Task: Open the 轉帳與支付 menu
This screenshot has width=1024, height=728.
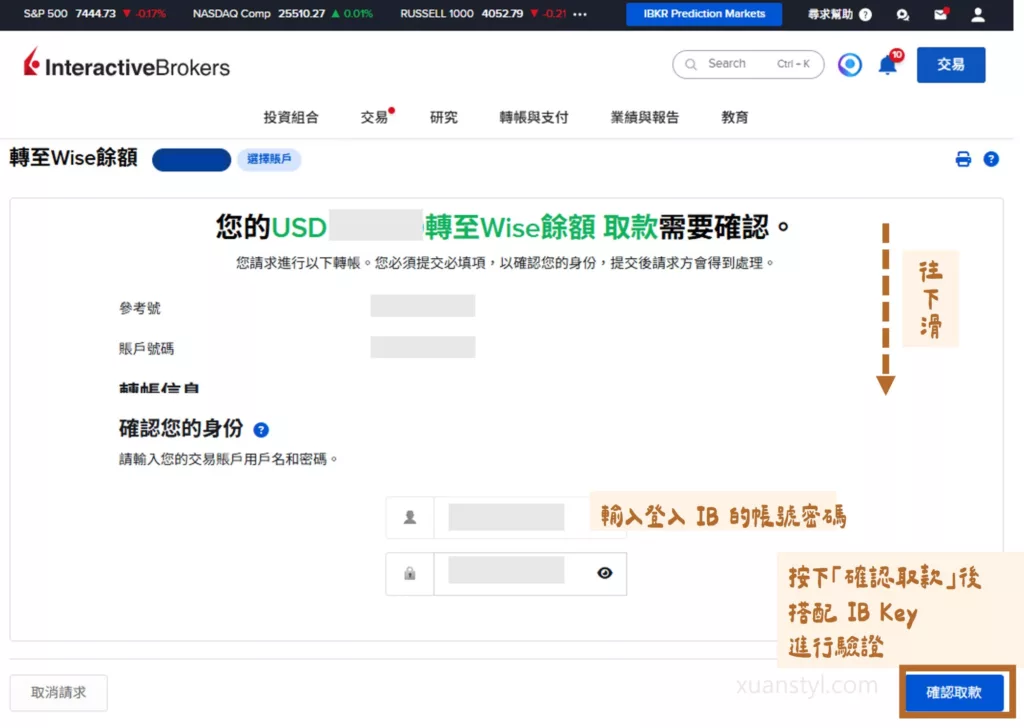Action: 534,118
